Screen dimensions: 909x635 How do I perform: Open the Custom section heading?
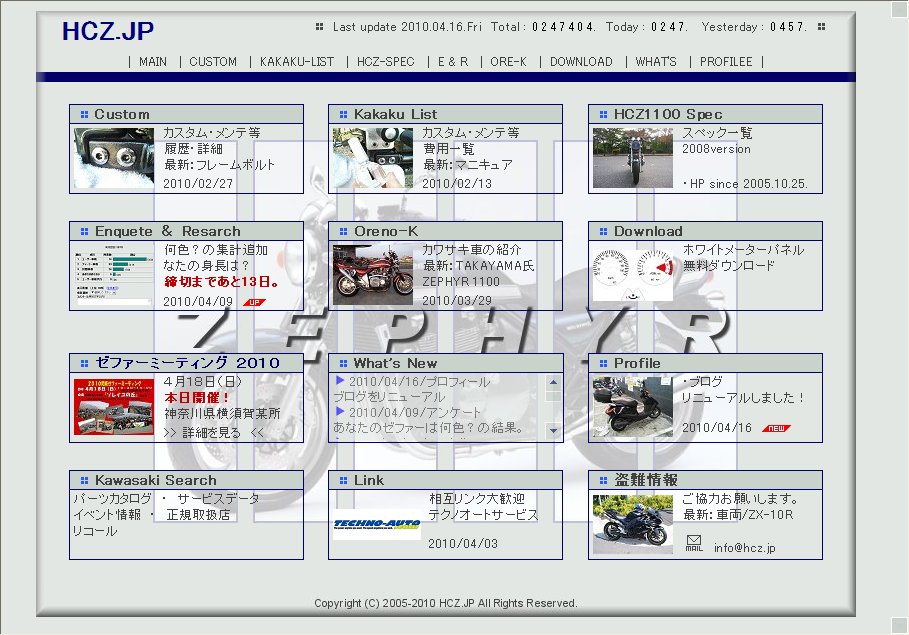coord(122,114)
